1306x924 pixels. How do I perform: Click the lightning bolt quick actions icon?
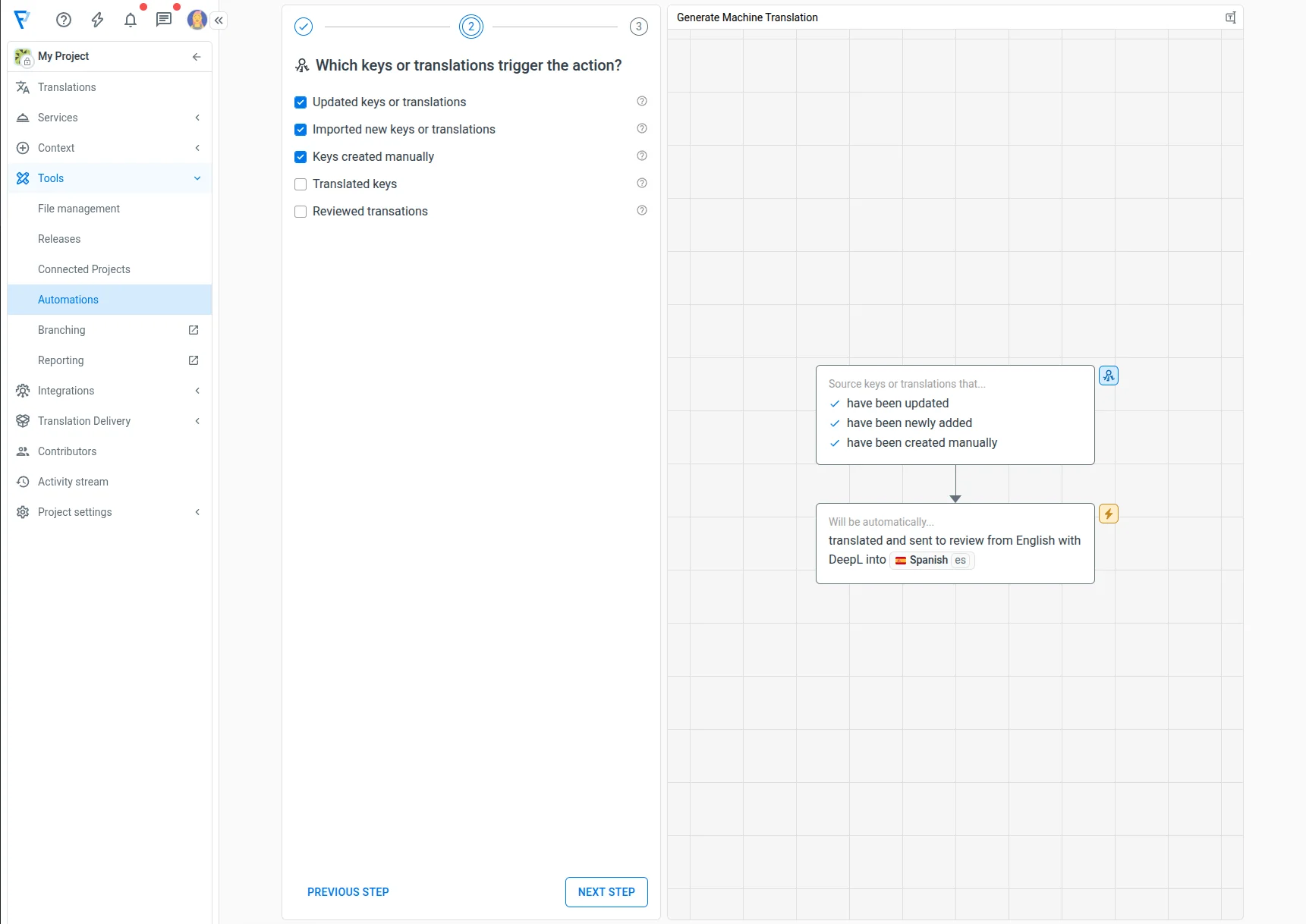97,20
